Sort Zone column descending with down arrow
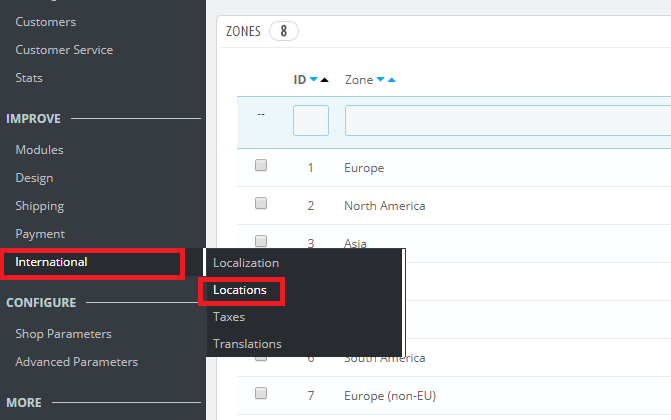 point(380,79)
